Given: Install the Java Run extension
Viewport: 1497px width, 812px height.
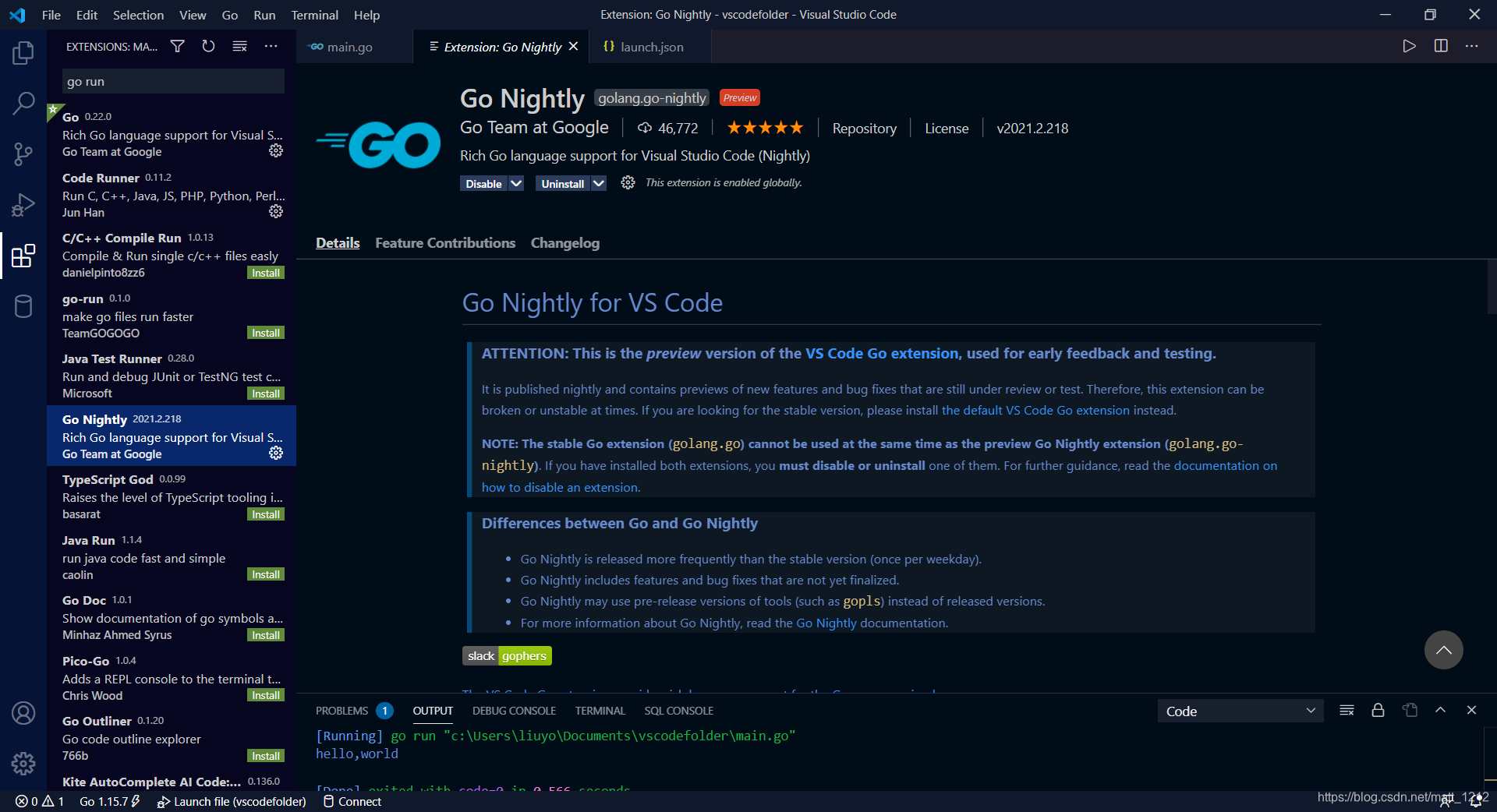Looking at the screenshot, I should point(266,574).
